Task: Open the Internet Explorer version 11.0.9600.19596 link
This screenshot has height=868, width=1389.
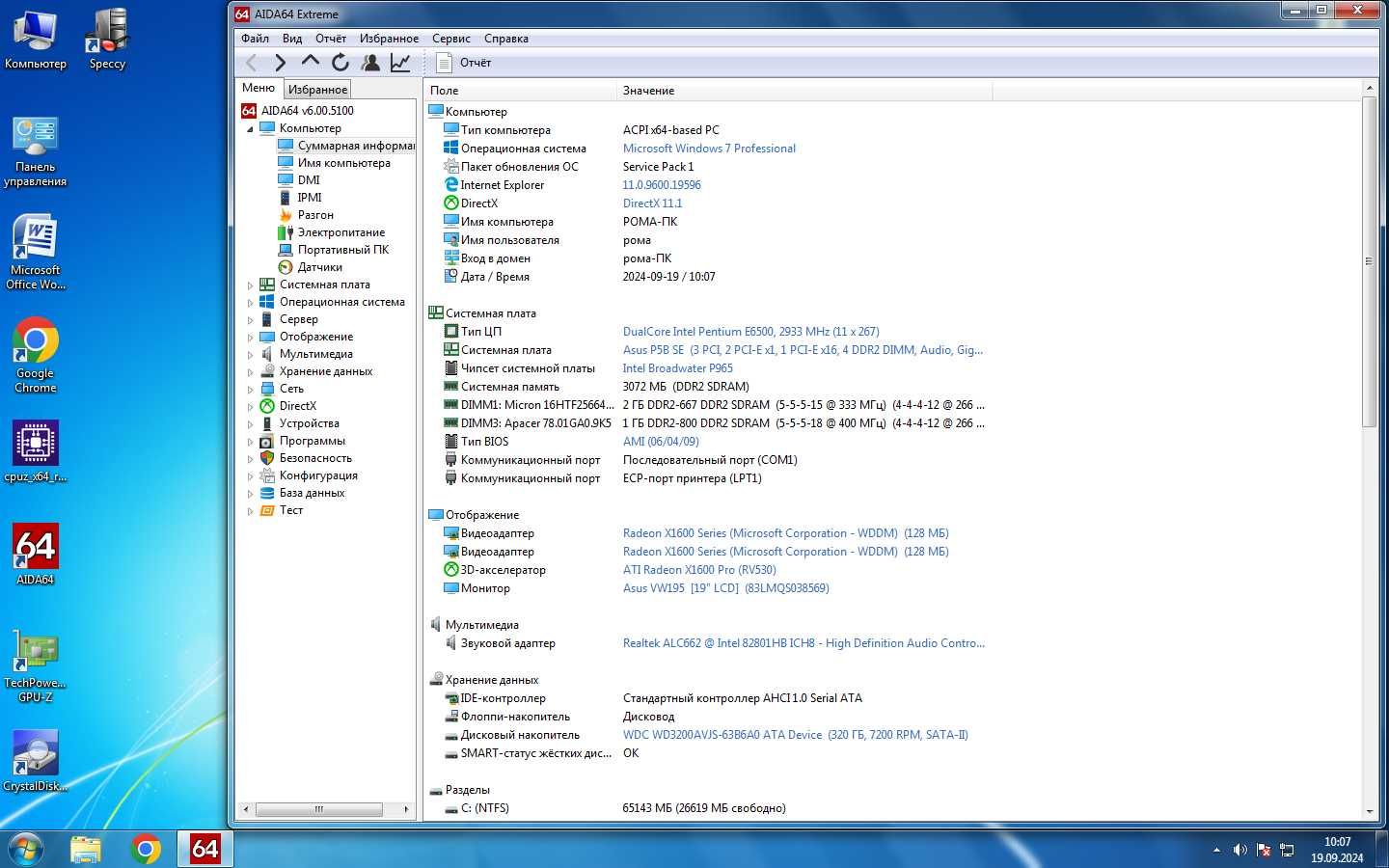Action: coord(662,185)
